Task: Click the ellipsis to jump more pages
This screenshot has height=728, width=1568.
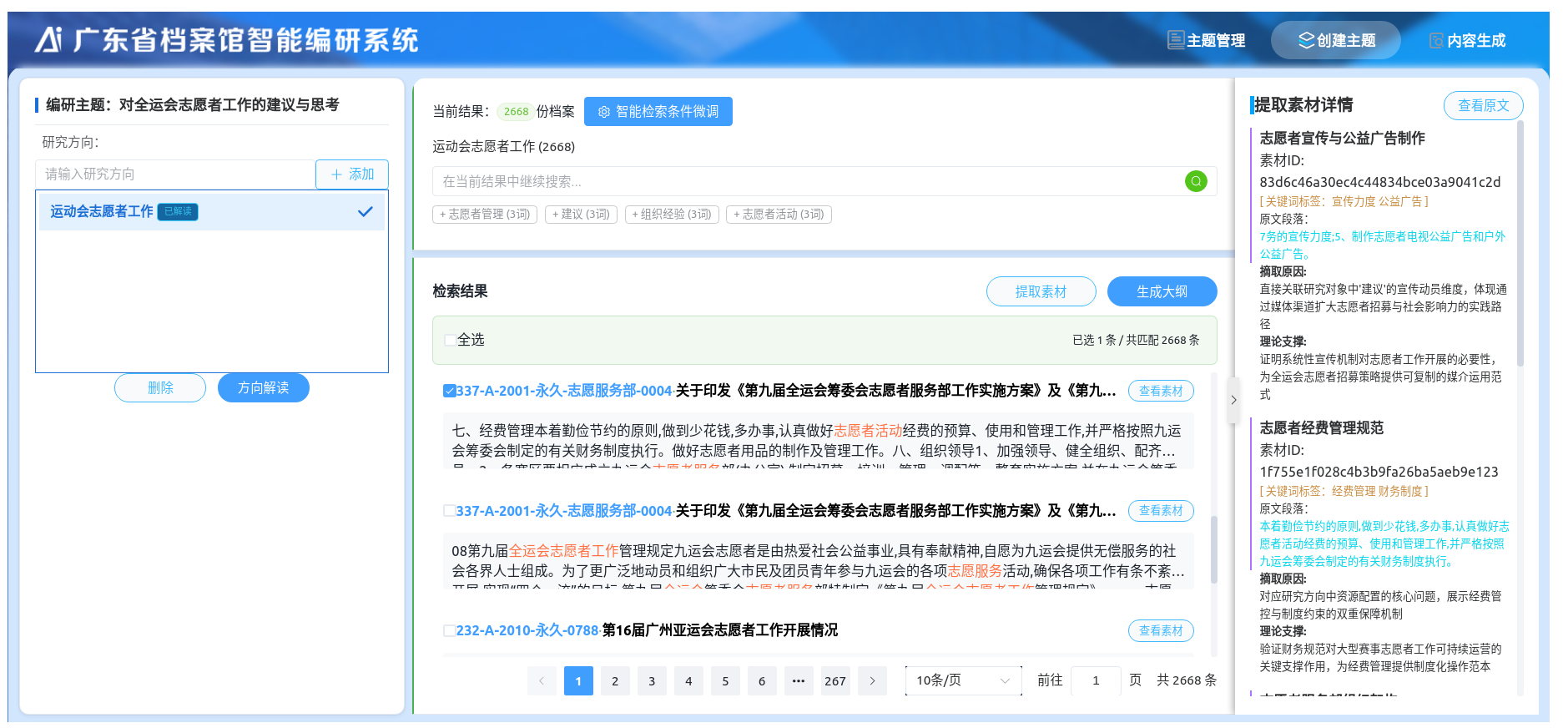Action: (x=798, y=680)
